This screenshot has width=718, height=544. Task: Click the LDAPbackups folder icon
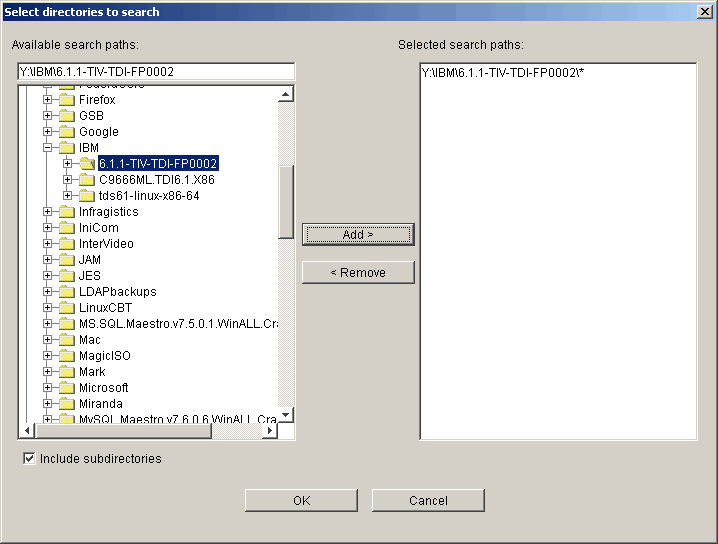(x=67, y=292)
